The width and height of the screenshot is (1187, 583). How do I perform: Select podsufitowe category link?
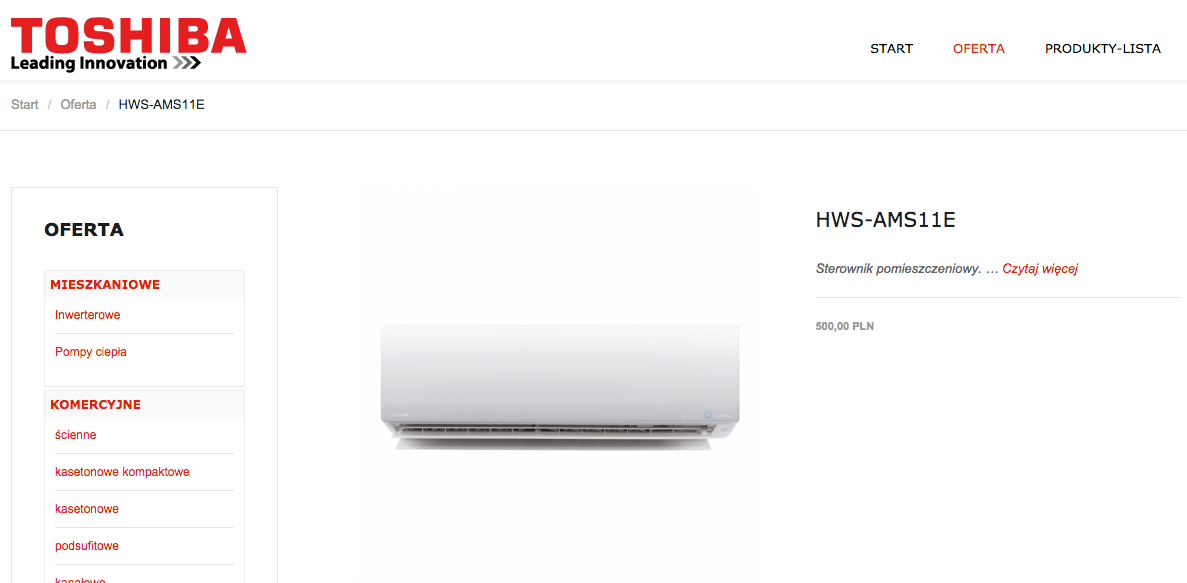click(x=87, y=546)
